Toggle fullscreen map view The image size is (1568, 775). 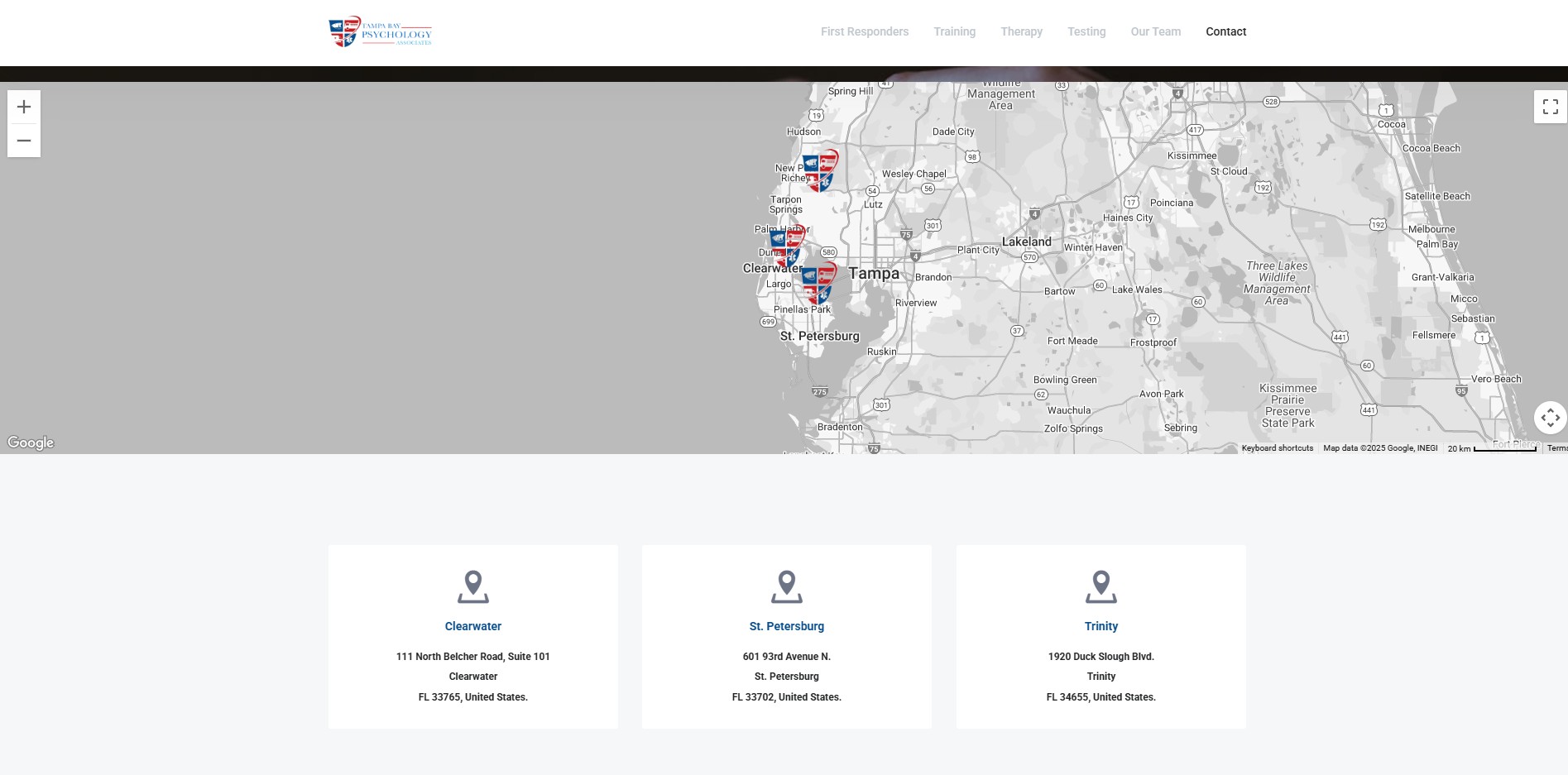click(x=1550, y=107)
